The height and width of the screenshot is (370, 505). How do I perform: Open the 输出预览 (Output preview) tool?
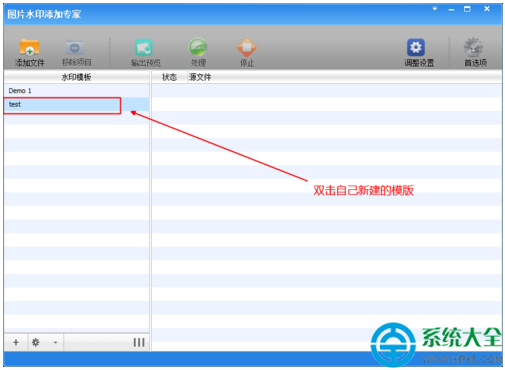point(145,52)
